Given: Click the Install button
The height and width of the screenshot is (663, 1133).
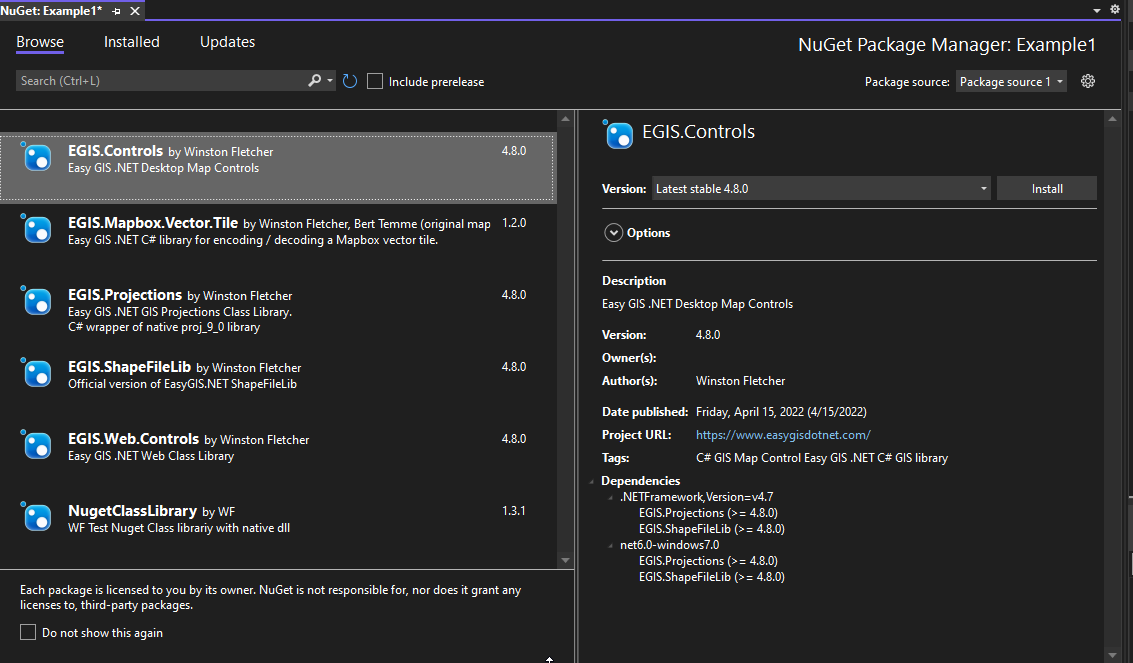Looking at the screenshot, I should point(1047,188).
